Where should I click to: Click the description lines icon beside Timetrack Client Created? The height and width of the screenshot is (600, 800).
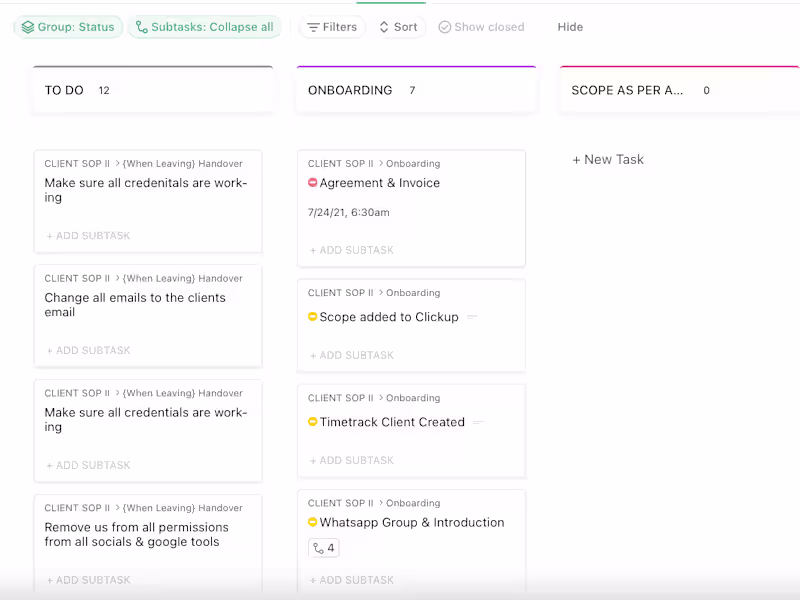(x=478, y=422)
